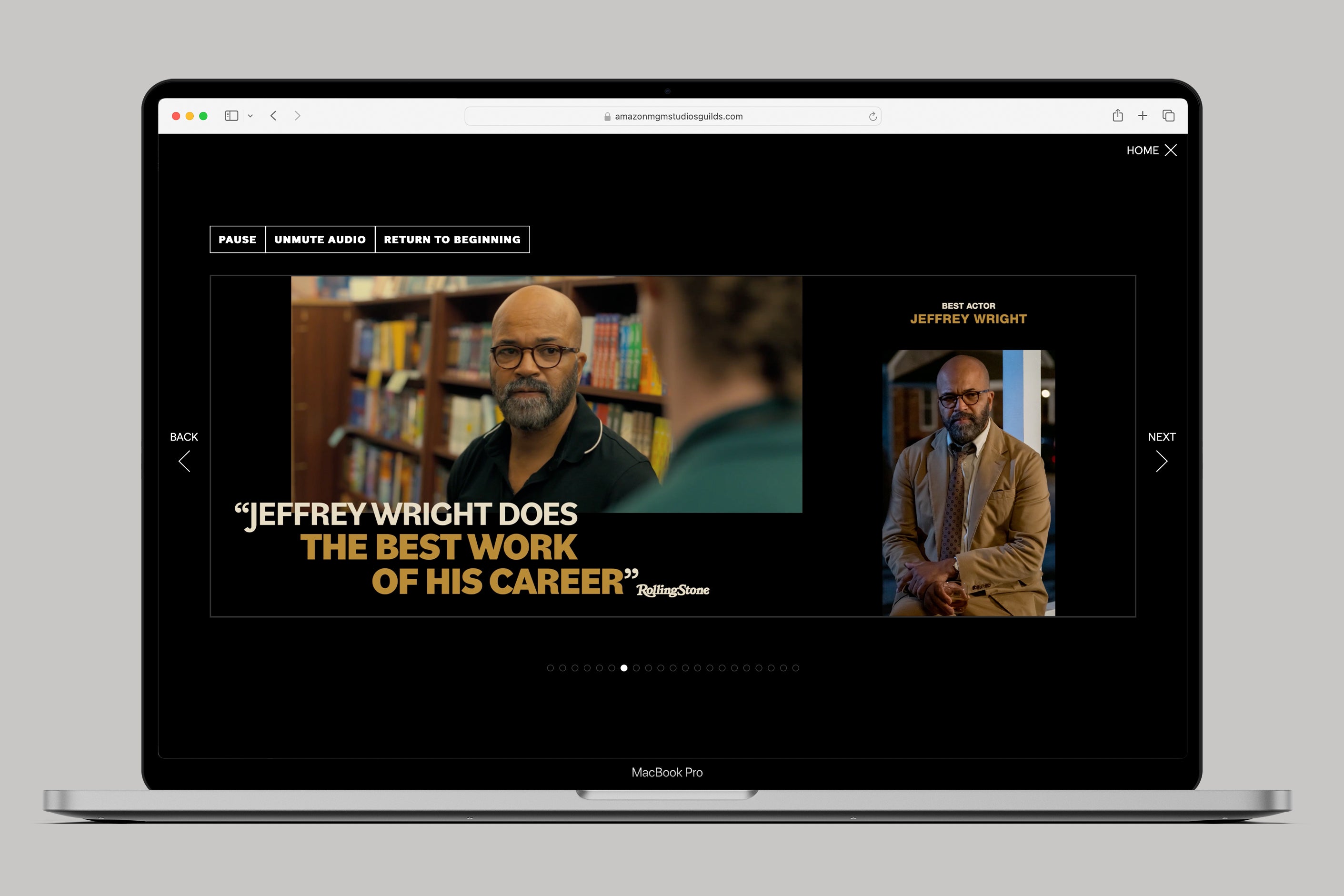Image resolution: width=1344 pixels, height=896 pixels.
Task: Select a carousel dot navigation indicator
Action: [622, 668]
